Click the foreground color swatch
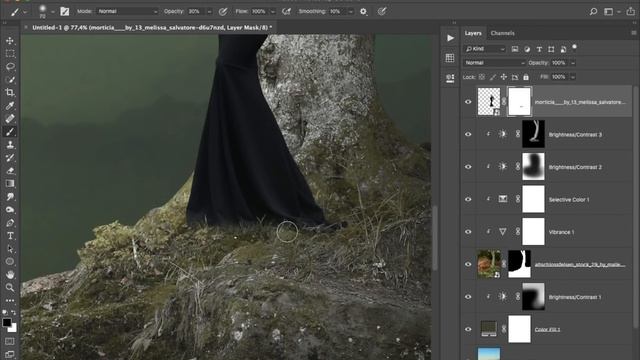 click(7, 322)
